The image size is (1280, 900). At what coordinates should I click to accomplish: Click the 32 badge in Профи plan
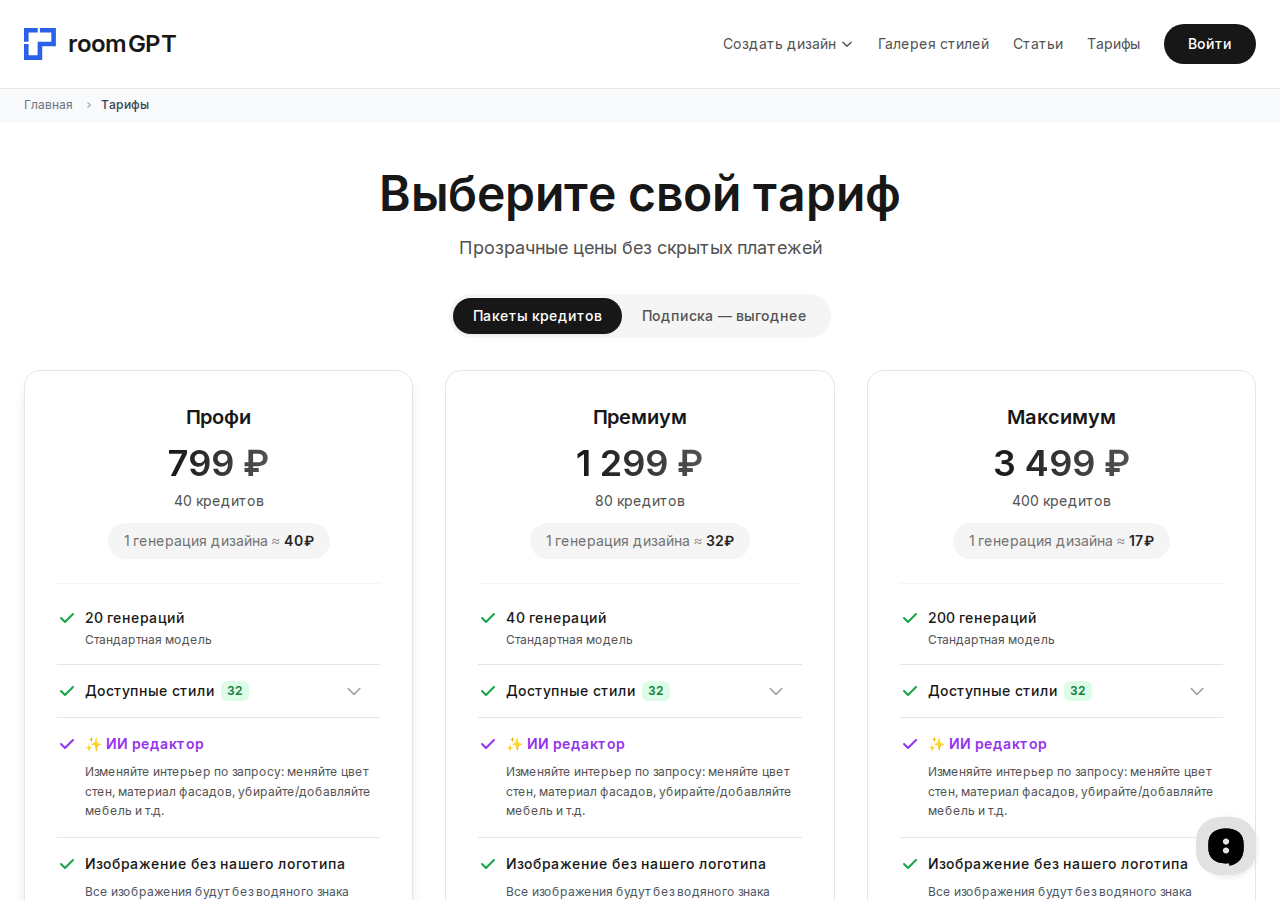point(234,691)
